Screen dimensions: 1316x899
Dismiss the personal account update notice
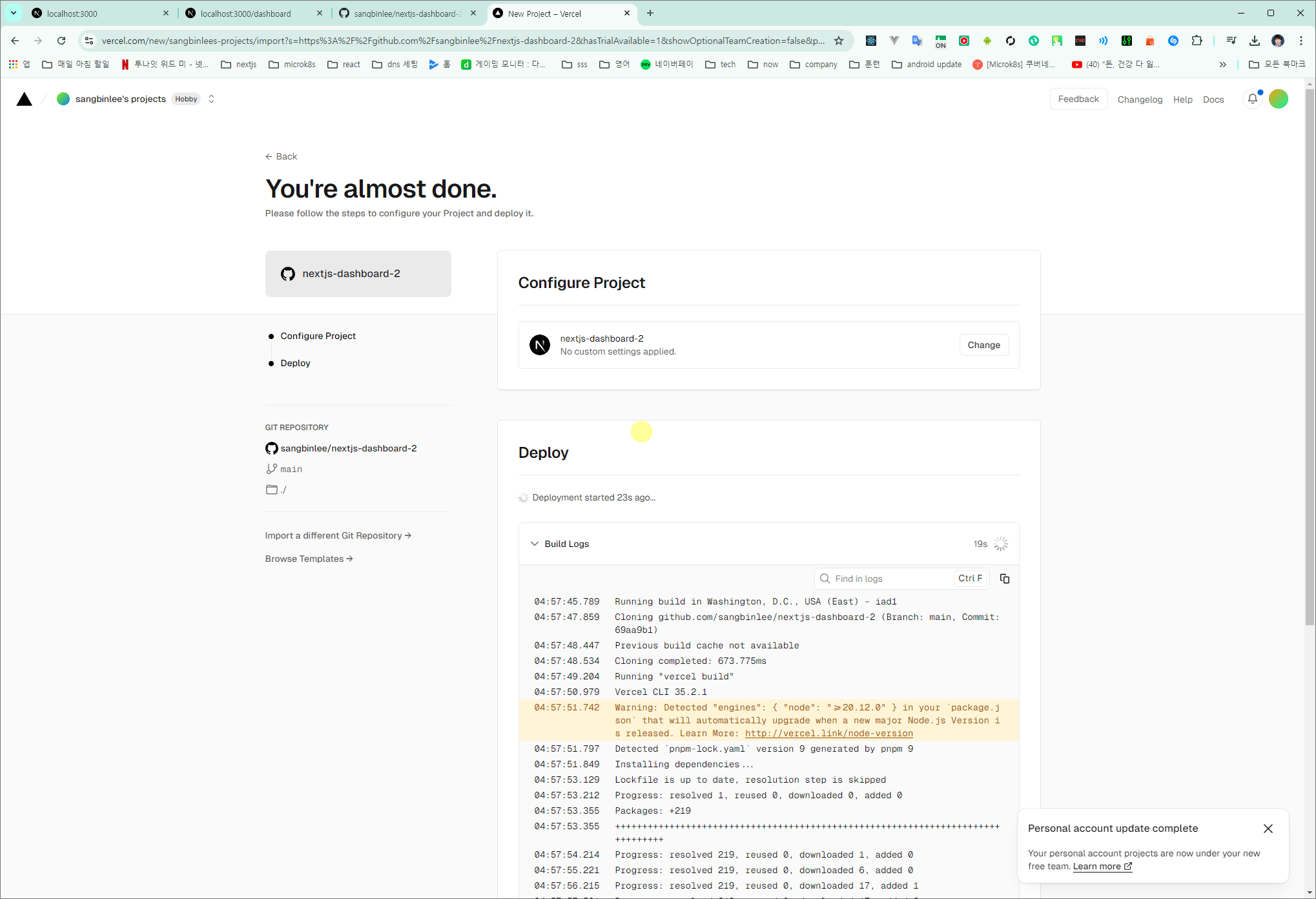point(1268,829)
